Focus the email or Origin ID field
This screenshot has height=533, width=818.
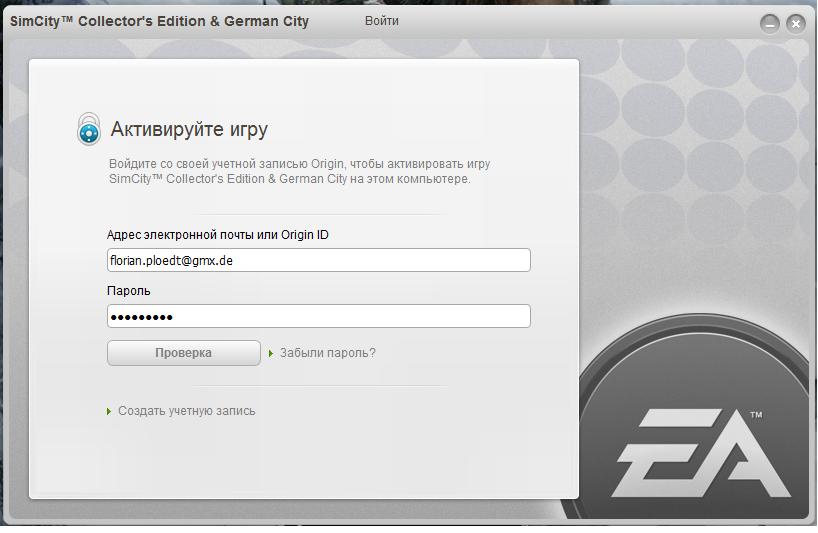coord(319,260)
